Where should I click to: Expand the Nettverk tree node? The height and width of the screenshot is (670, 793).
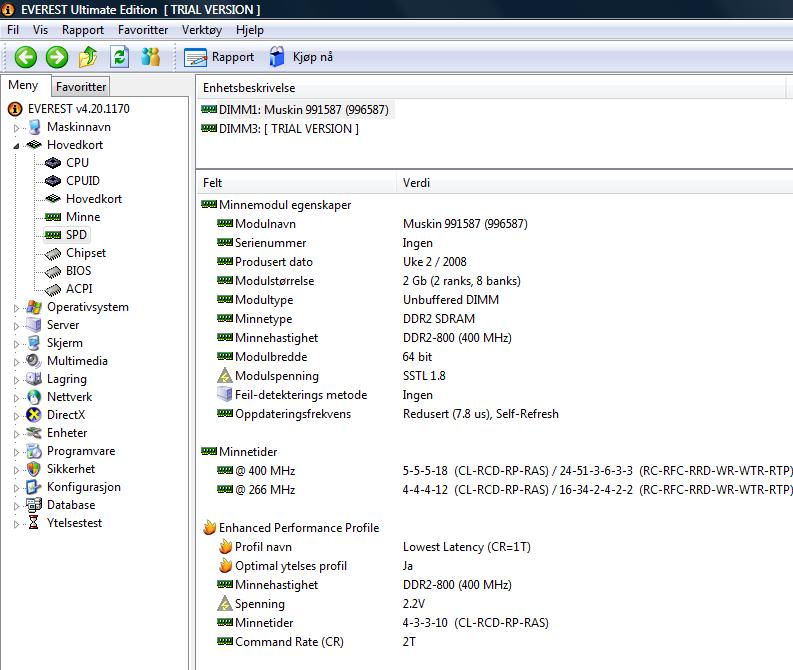(x=16, y=398)
